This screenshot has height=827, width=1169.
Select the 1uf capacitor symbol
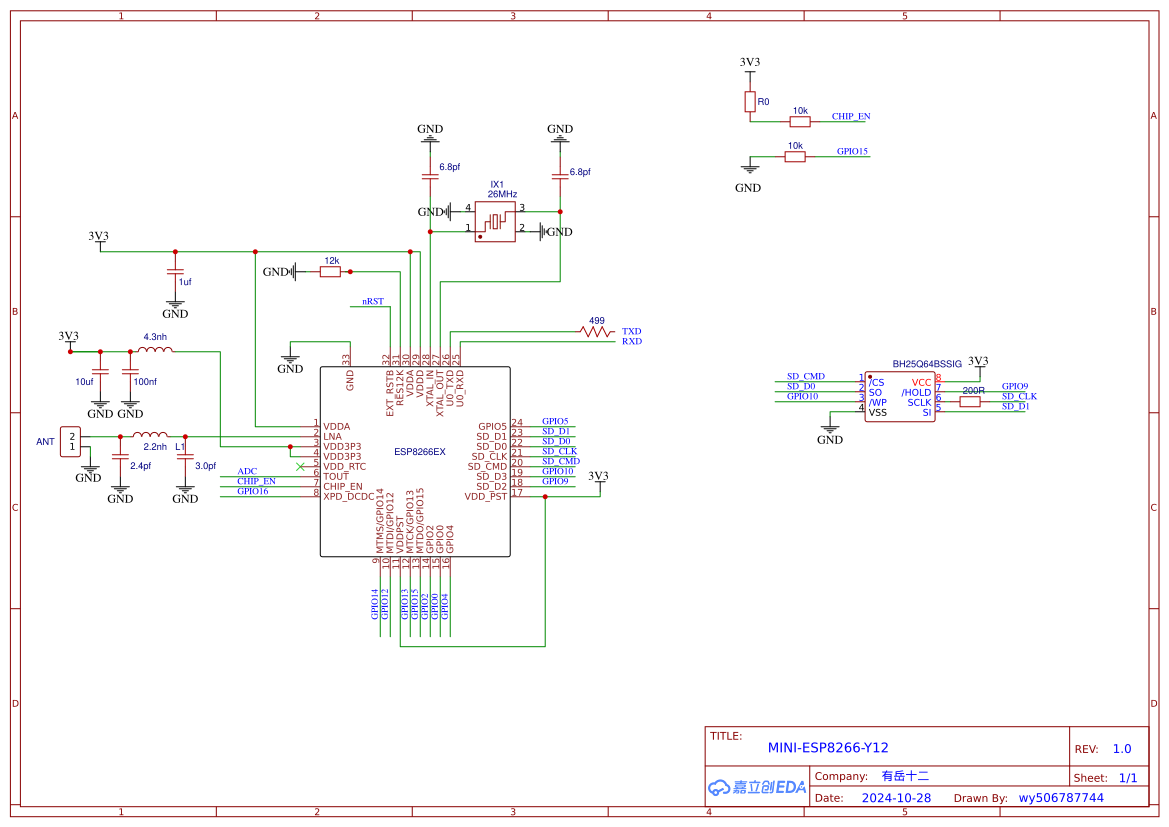click(175, 271)
